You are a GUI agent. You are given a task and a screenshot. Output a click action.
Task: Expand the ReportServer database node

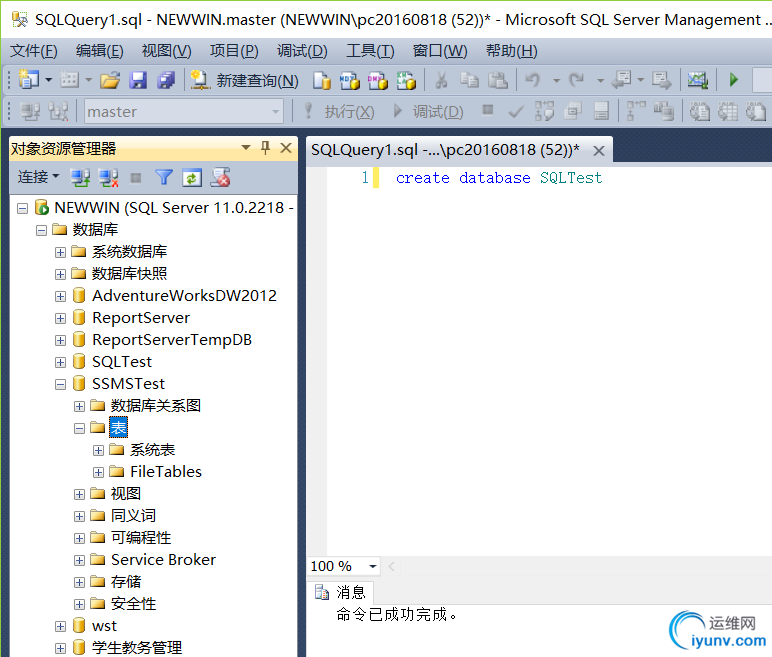tap(60, 318)
